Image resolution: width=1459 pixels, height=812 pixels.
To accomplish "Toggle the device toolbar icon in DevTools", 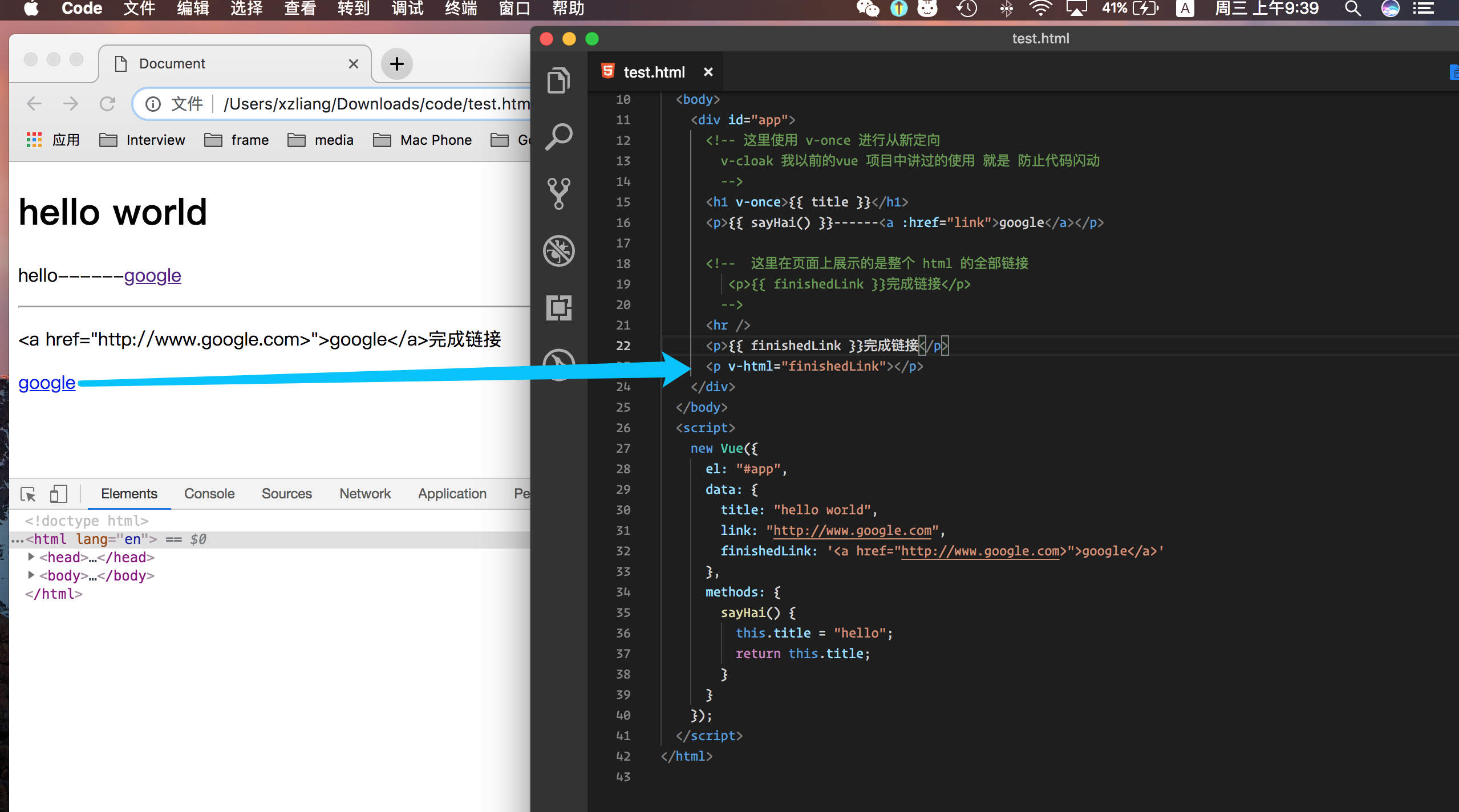I will coord(58,494).
